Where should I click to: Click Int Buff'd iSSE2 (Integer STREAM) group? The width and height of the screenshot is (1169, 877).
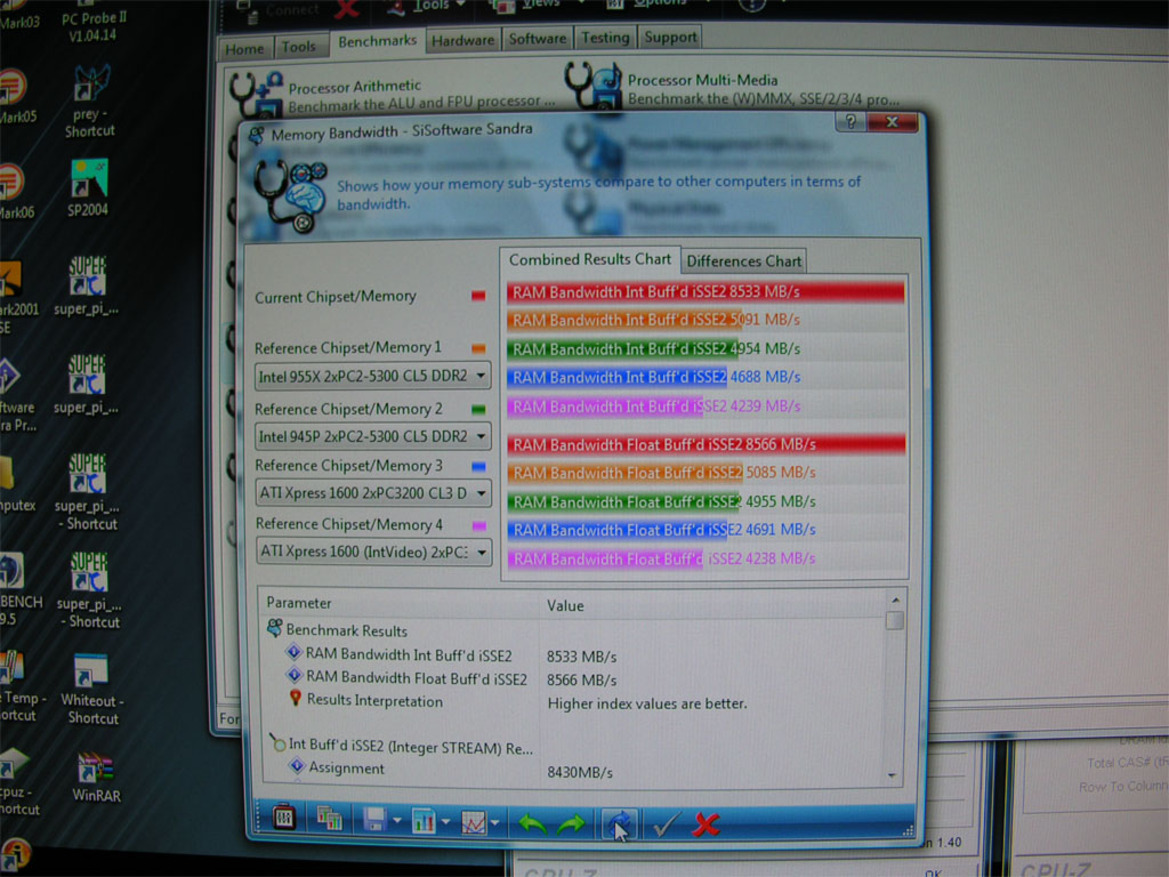point(401,746)
